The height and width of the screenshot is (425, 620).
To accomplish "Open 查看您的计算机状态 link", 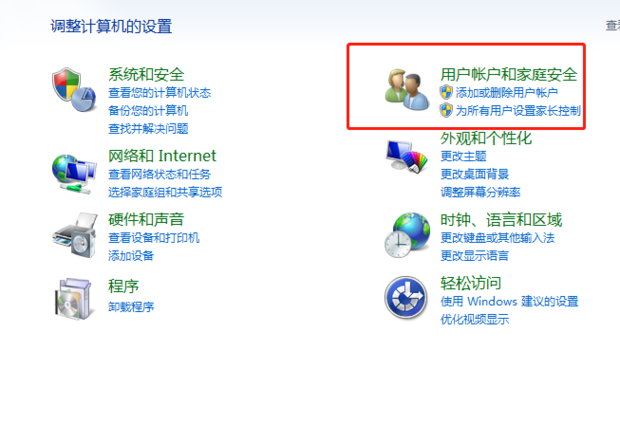I will 160,93.
